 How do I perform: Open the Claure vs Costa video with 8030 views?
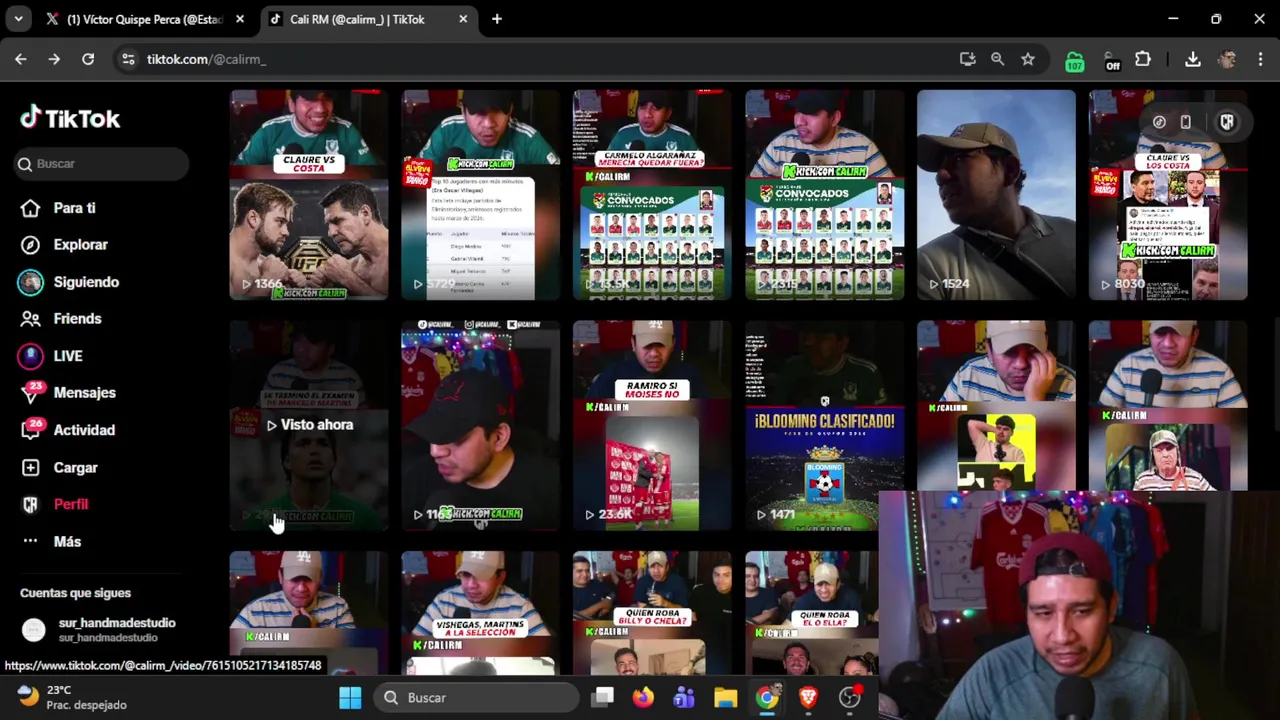tap(1168, 195)
